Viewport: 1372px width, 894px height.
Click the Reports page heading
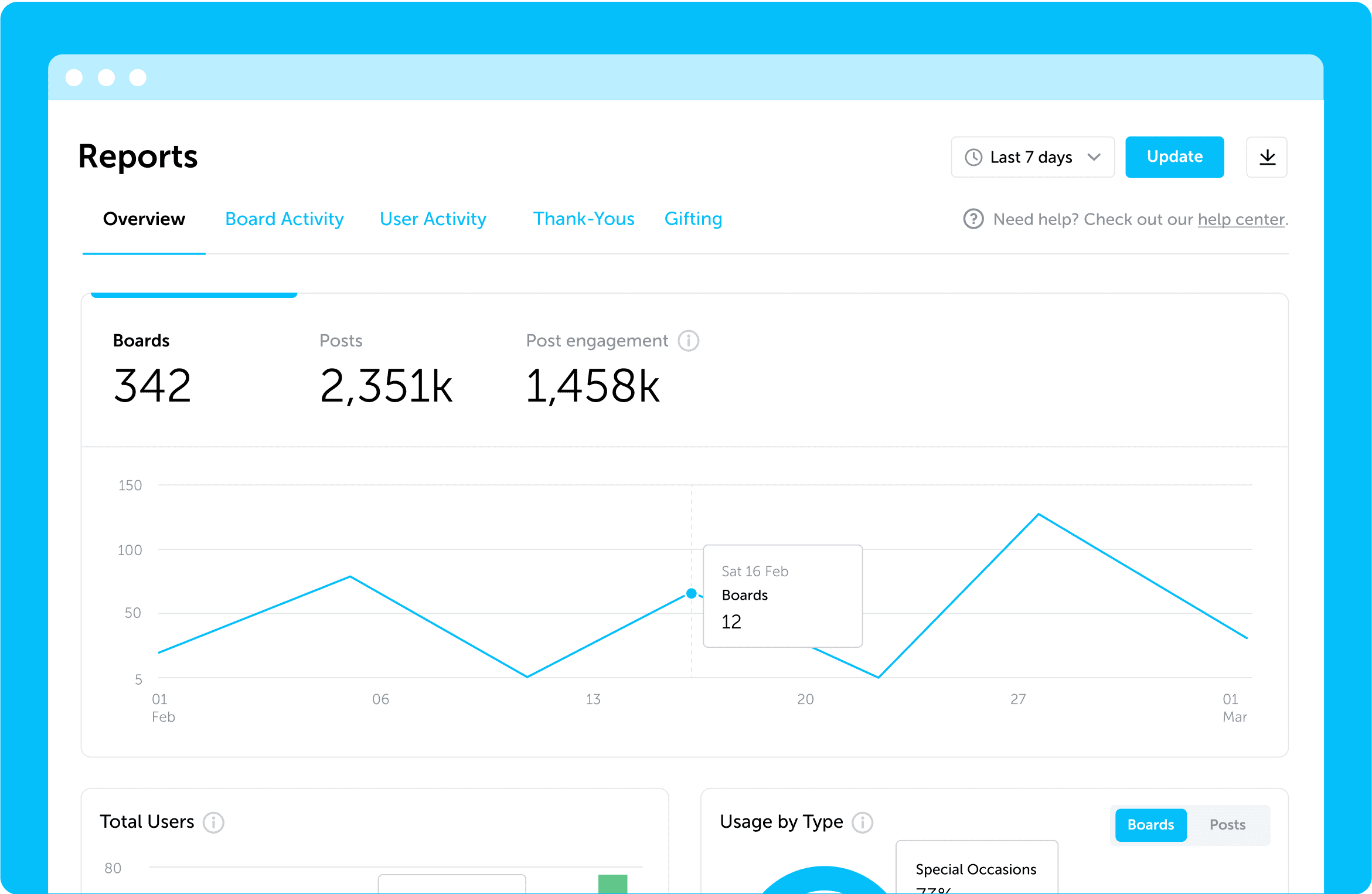tap(138, 157)
